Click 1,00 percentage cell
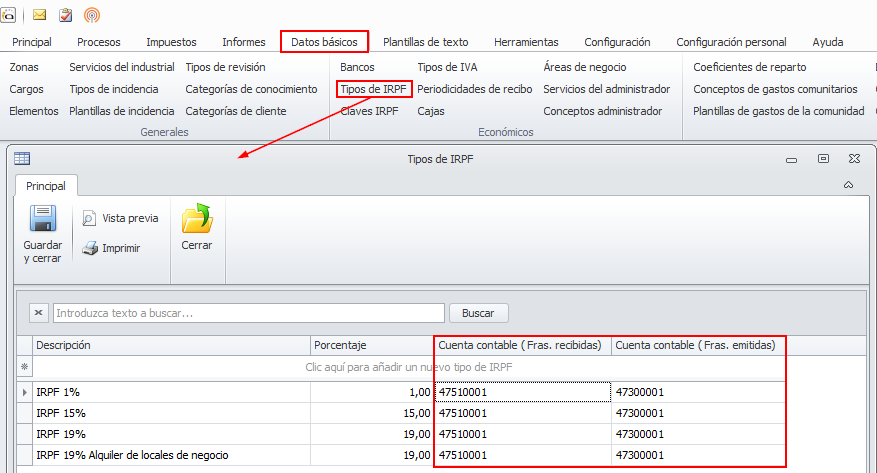 coord(372,392)
